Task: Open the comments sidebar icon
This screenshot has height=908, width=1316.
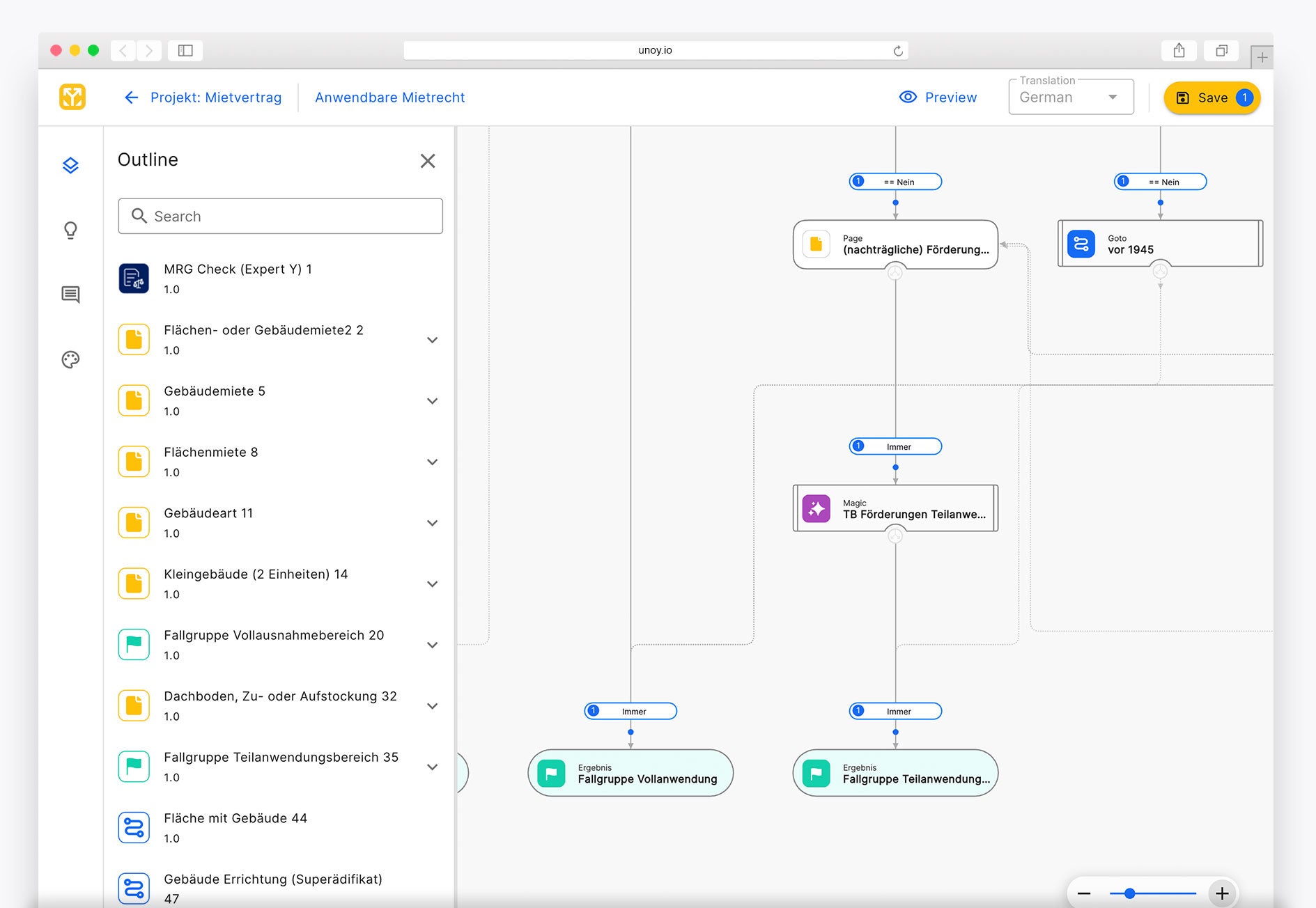Action: [70, 295]
